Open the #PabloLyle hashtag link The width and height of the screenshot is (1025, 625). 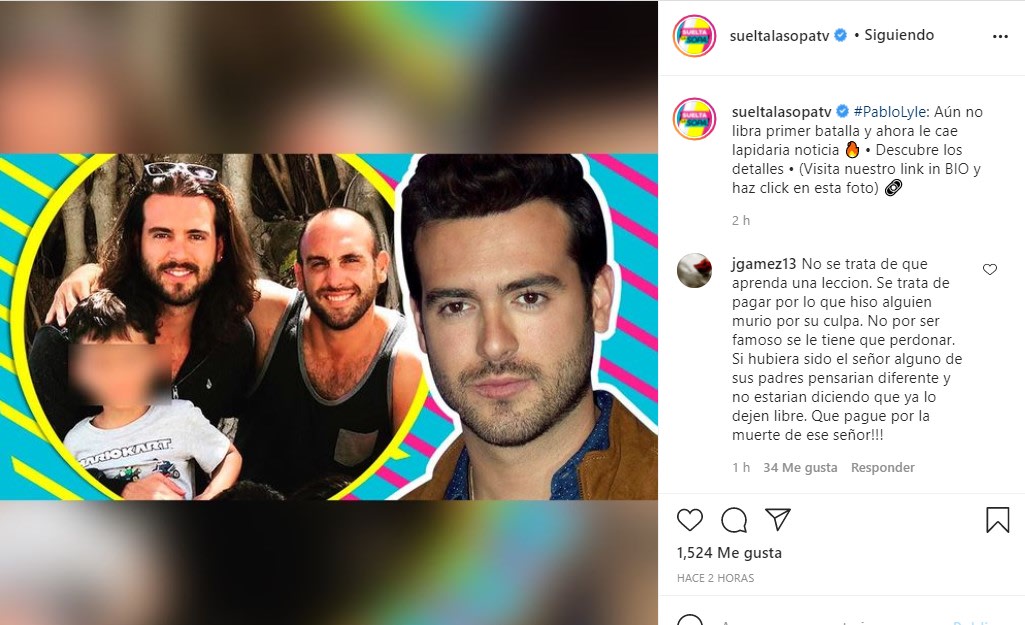click(890, 112)
